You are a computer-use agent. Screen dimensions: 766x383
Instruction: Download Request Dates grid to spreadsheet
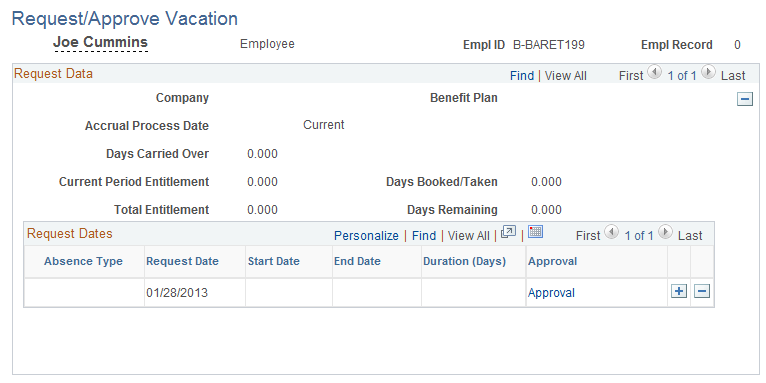pyautogui.click(x=535, y=232)
